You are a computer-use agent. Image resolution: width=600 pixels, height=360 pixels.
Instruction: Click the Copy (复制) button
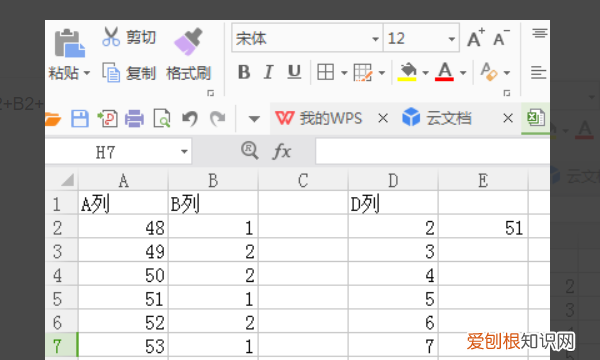[x=129, y=73]
